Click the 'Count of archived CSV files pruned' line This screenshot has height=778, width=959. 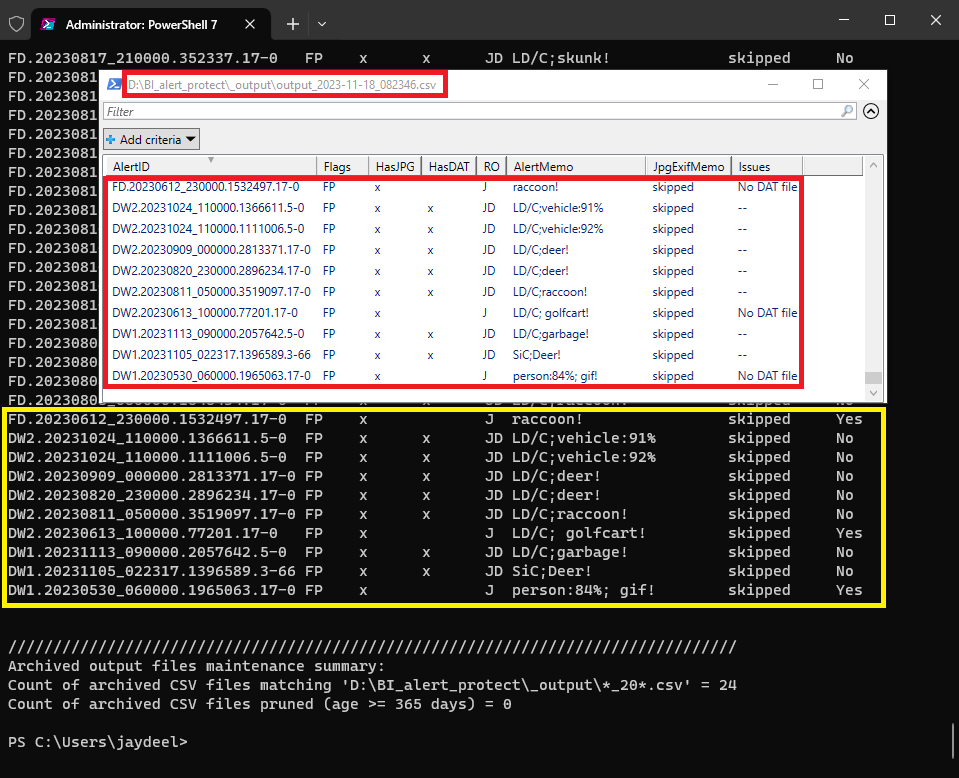click(259, 704)
